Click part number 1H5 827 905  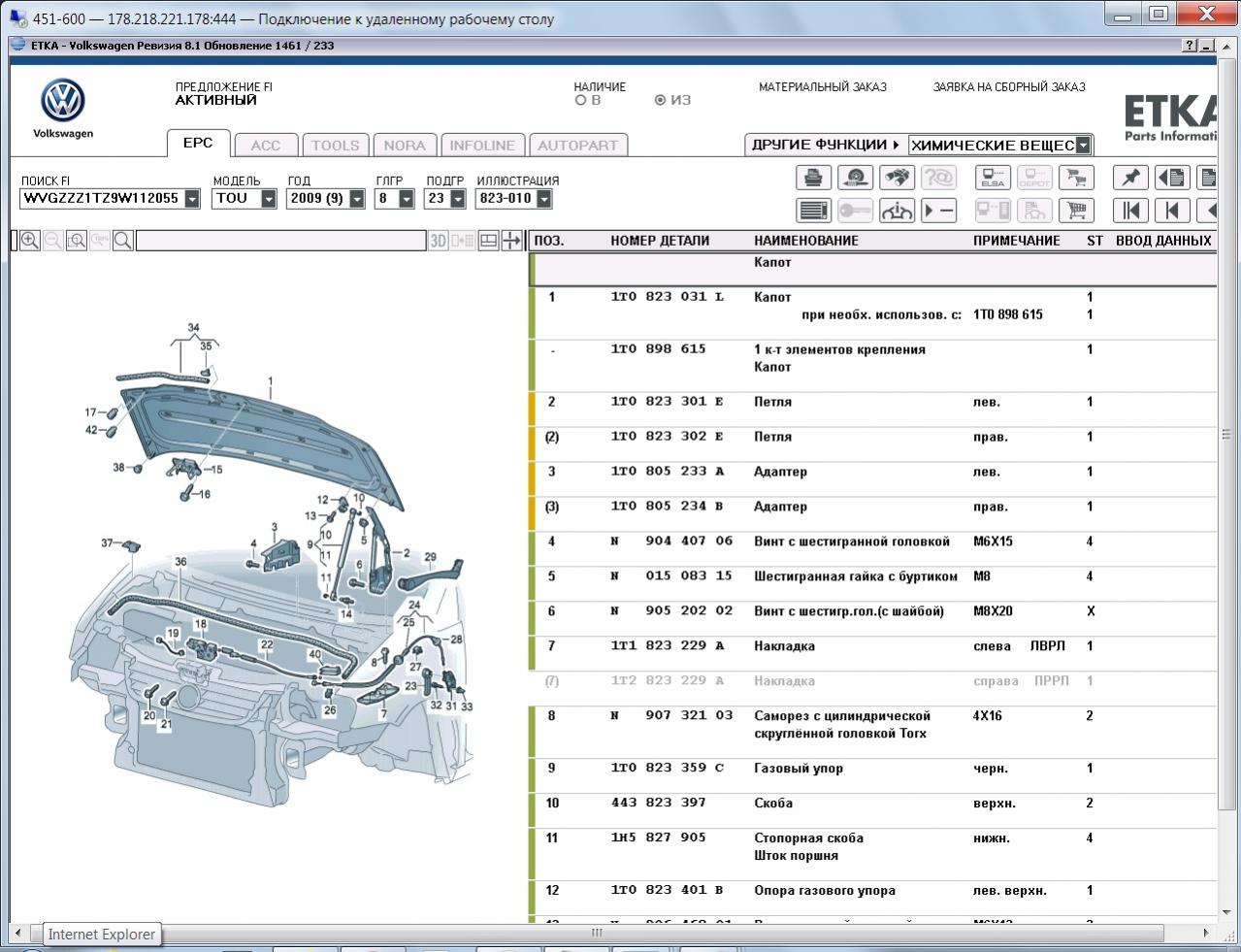[x=658, y=837]
